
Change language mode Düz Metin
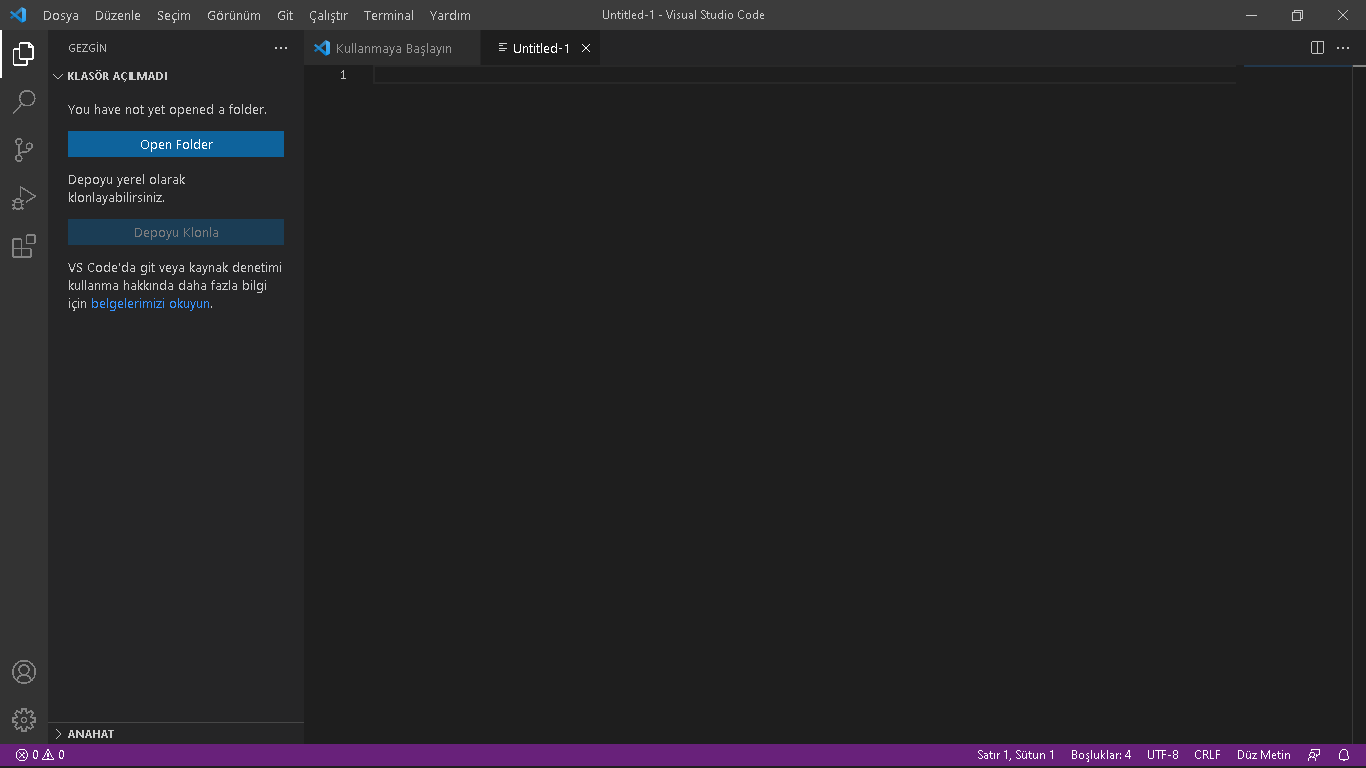tap(1264, 755)
